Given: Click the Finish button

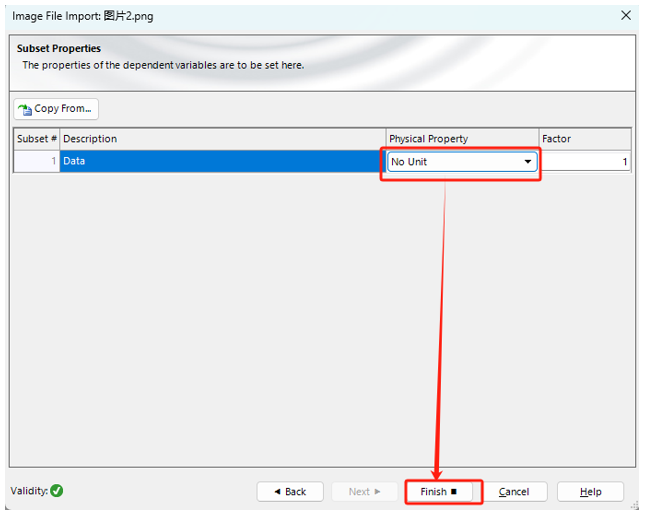Looking at the screenshot, I should (x=439, y=492).
